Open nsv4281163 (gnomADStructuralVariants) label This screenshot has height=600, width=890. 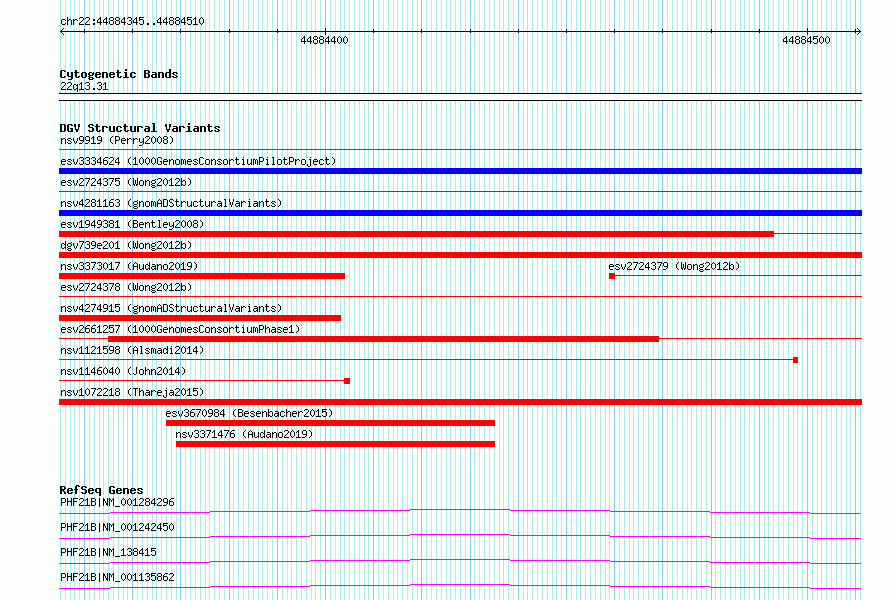(171, 203)
